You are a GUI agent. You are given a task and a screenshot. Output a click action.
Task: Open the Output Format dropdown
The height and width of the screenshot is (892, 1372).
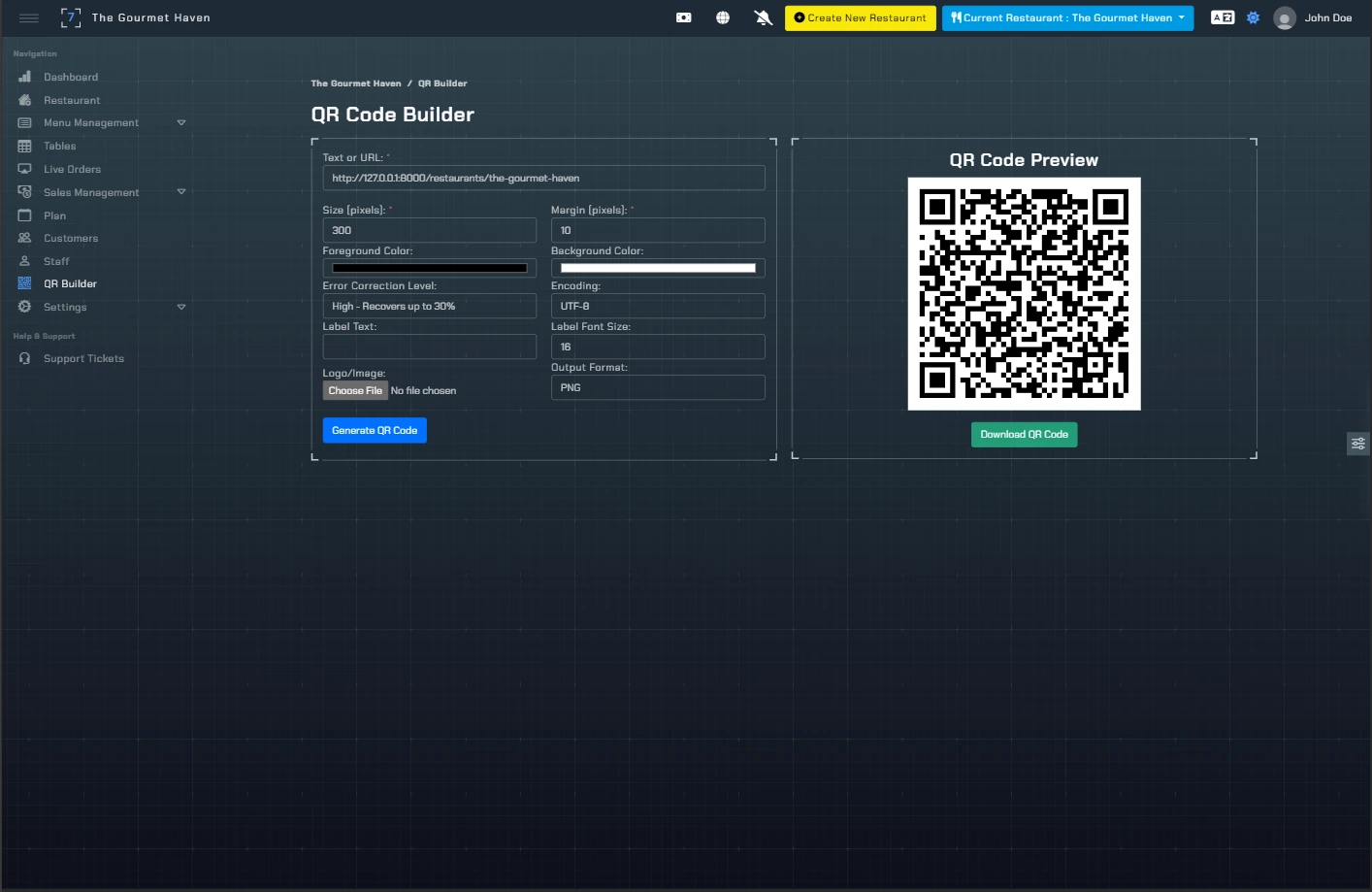pos(658,387)
